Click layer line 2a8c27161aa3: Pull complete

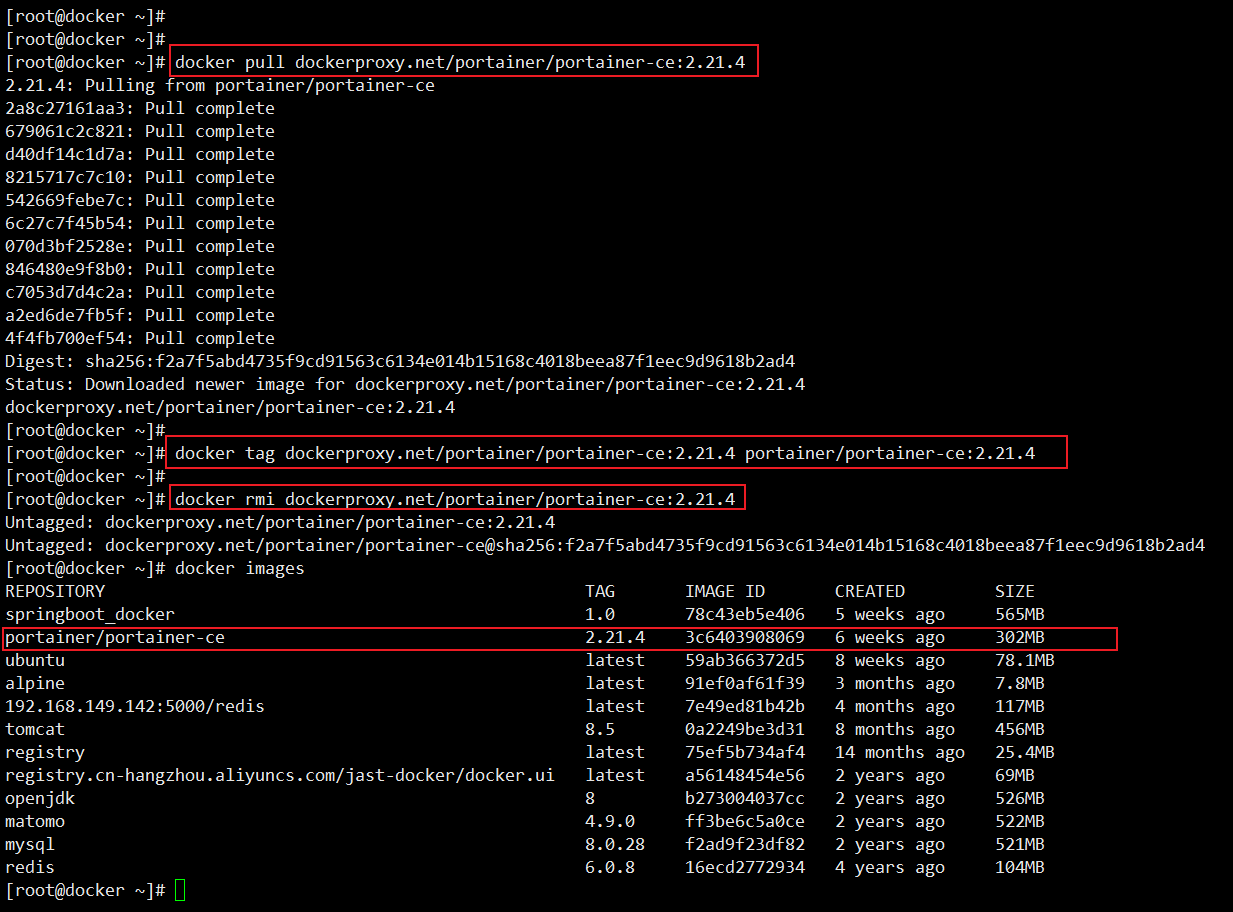(x=140, y=108)
